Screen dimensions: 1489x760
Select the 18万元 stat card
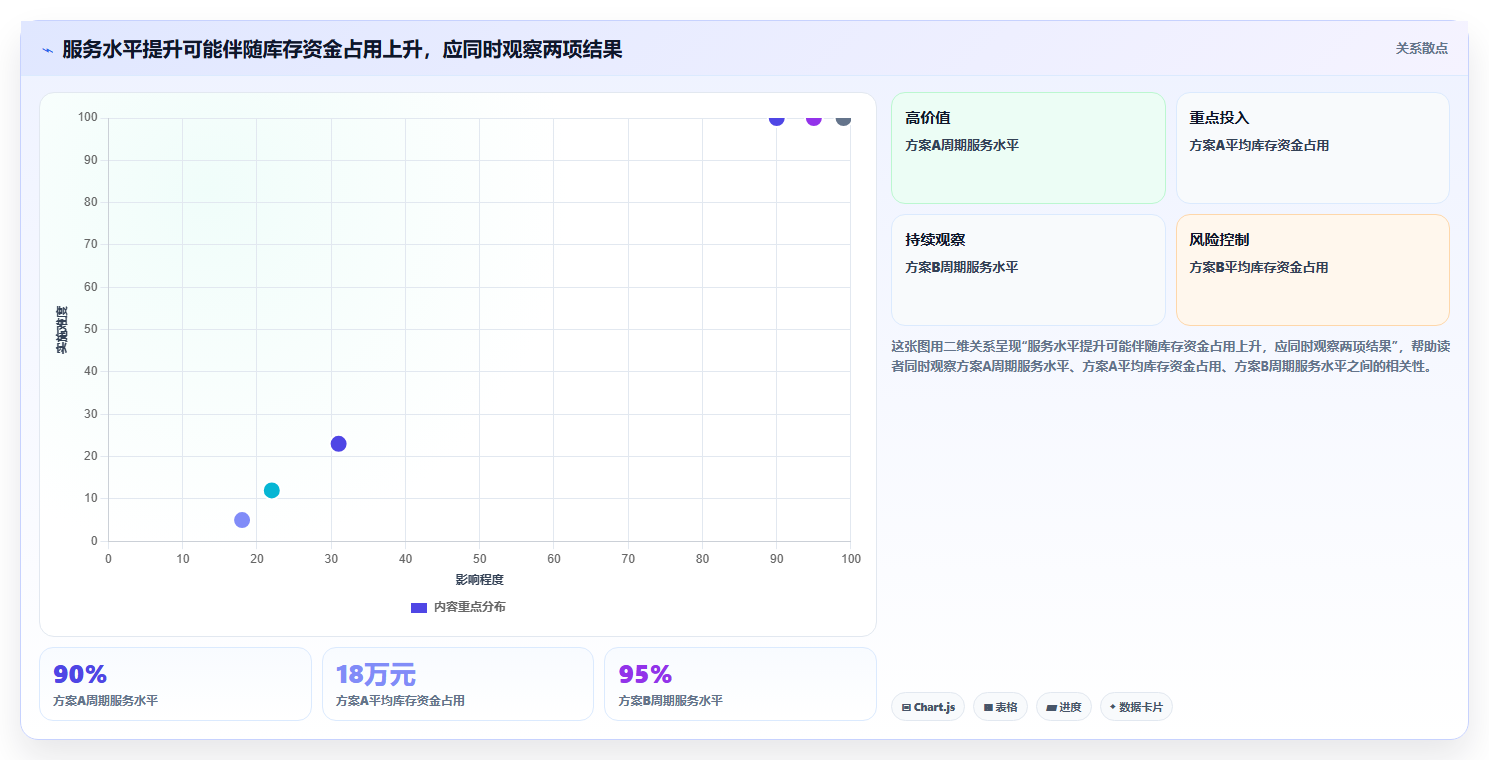tap(458, 684)
